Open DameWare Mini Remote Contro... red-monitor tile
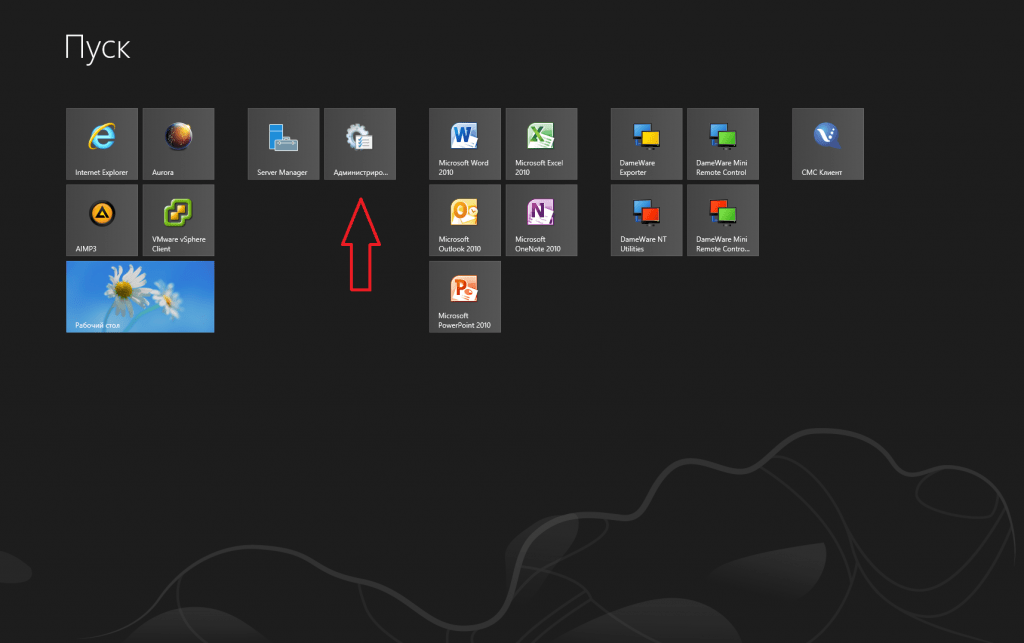The width and height of the screenshot is (1024, 643). pos(723,220)
